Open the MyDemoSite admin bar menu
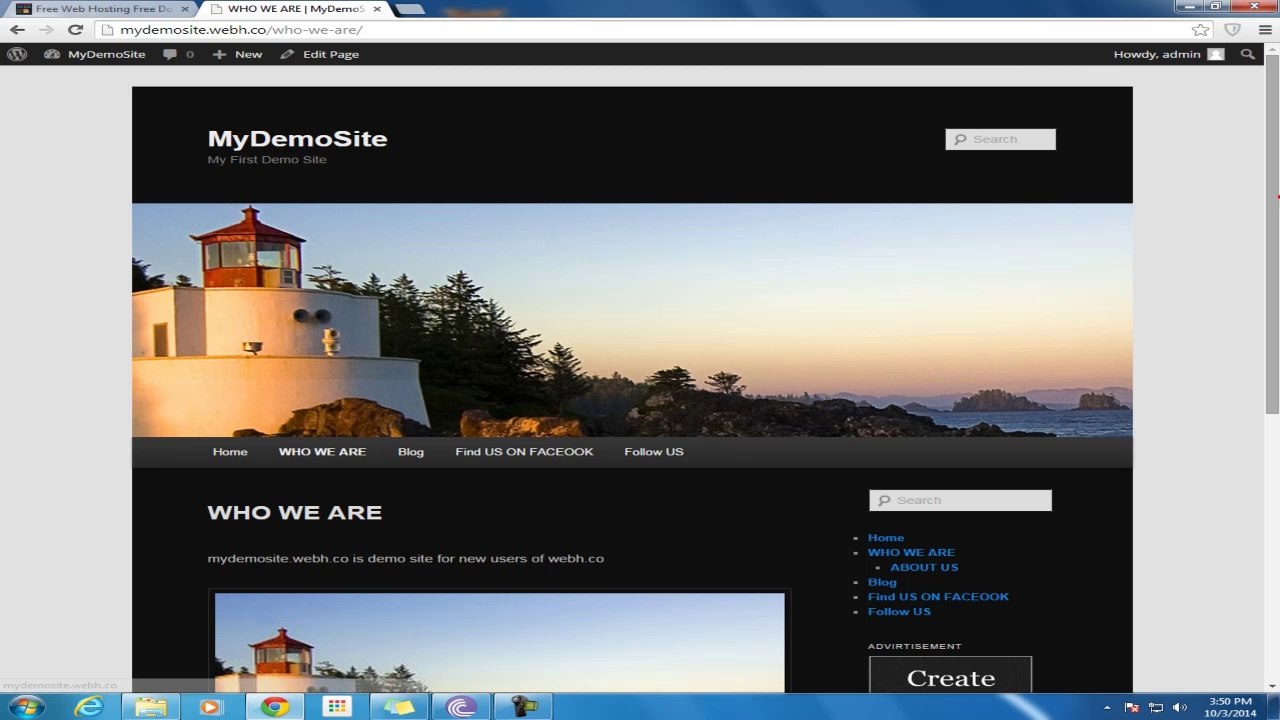 (x=95, y=54)
